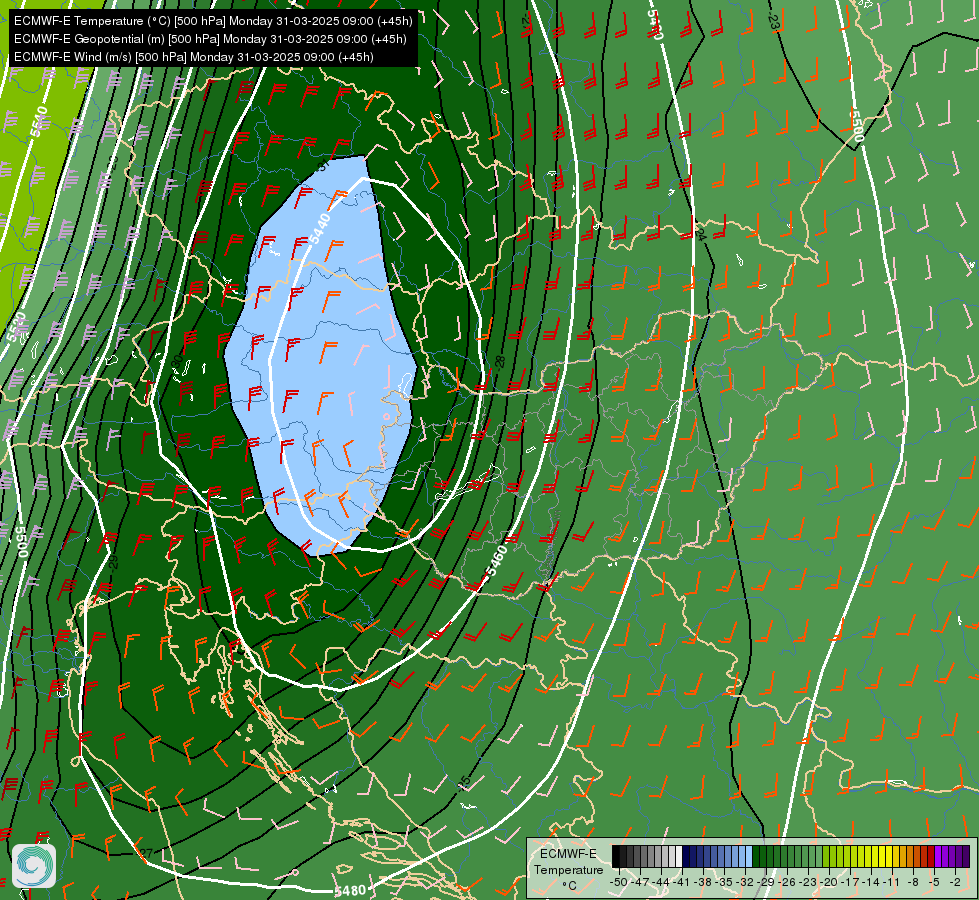The height and width of the screenshot is (900, 979).
Task: Click the yellow legend swatch at -14
Action: (x=868, y=856)
